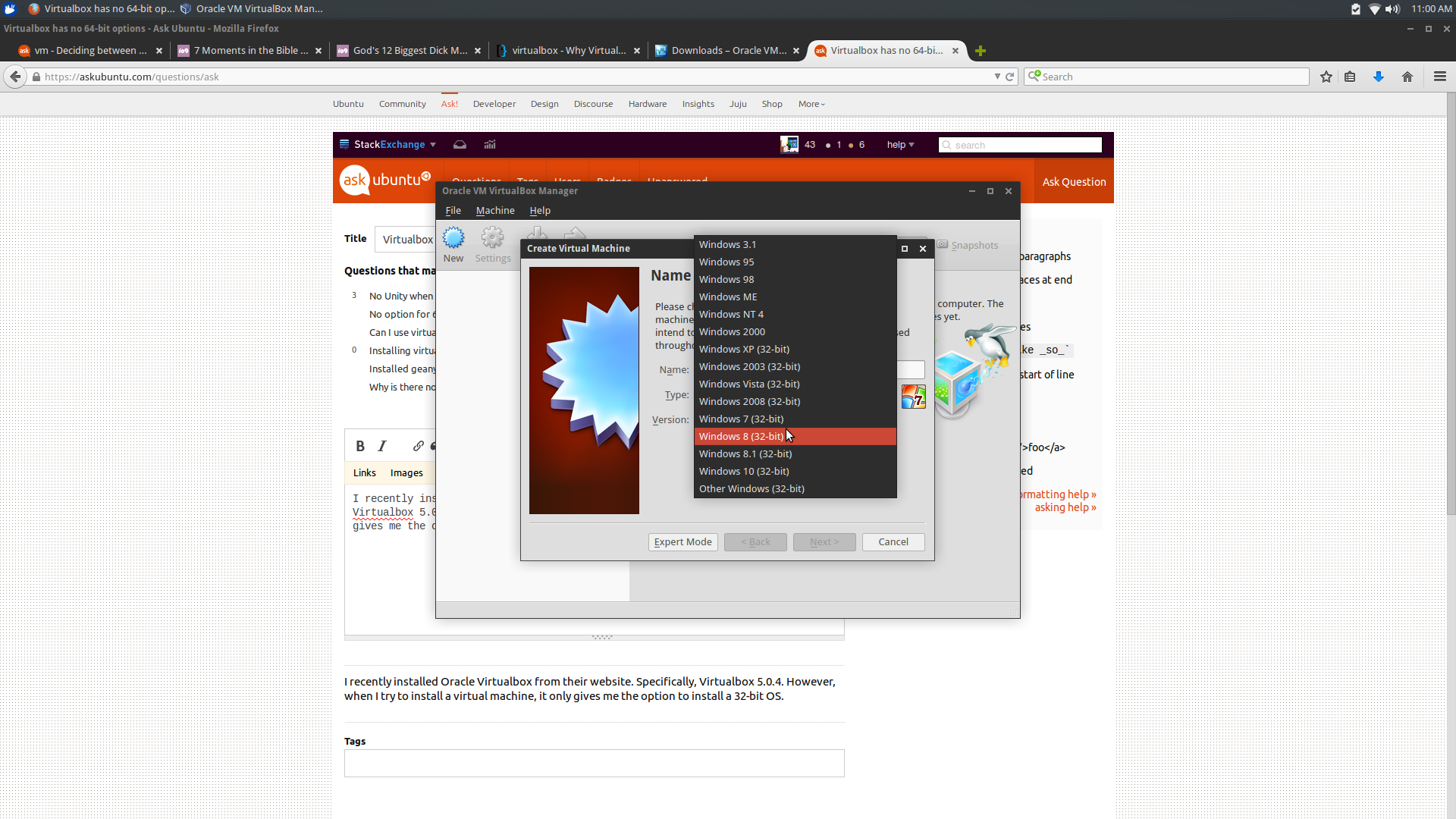The image size is (1456, 819).
Task: Select Windows Vista (32-bit) option
Action: point(795,384)
